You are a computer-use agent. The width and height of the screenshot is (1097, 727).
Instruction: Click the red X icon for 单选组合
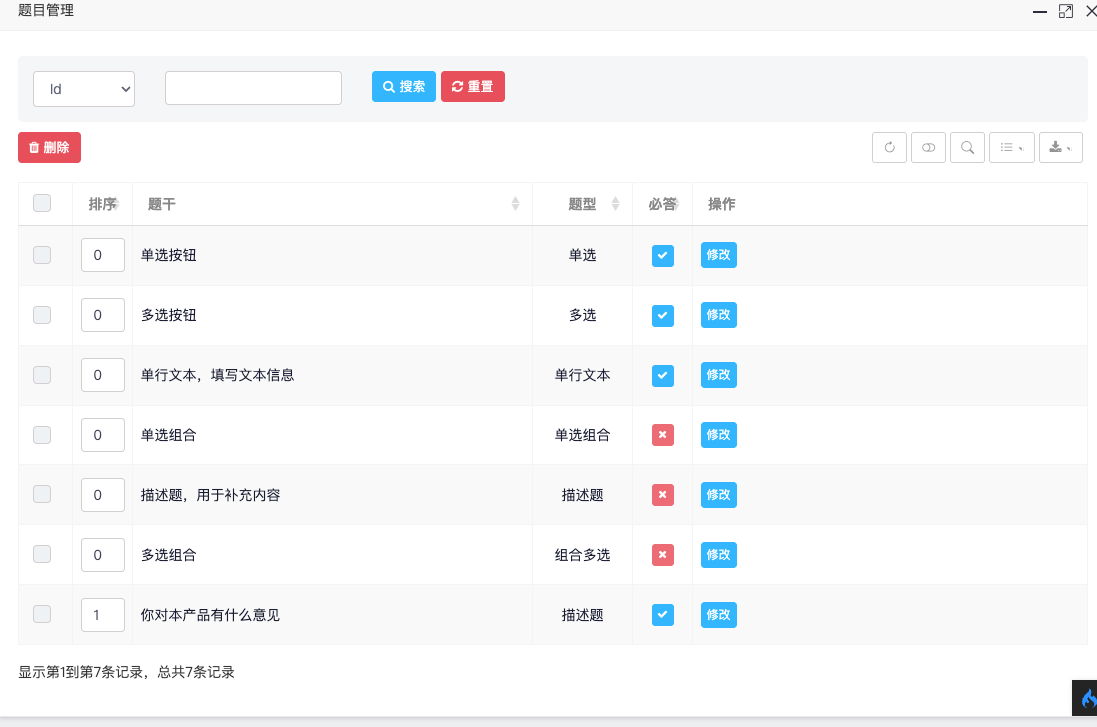662,435
